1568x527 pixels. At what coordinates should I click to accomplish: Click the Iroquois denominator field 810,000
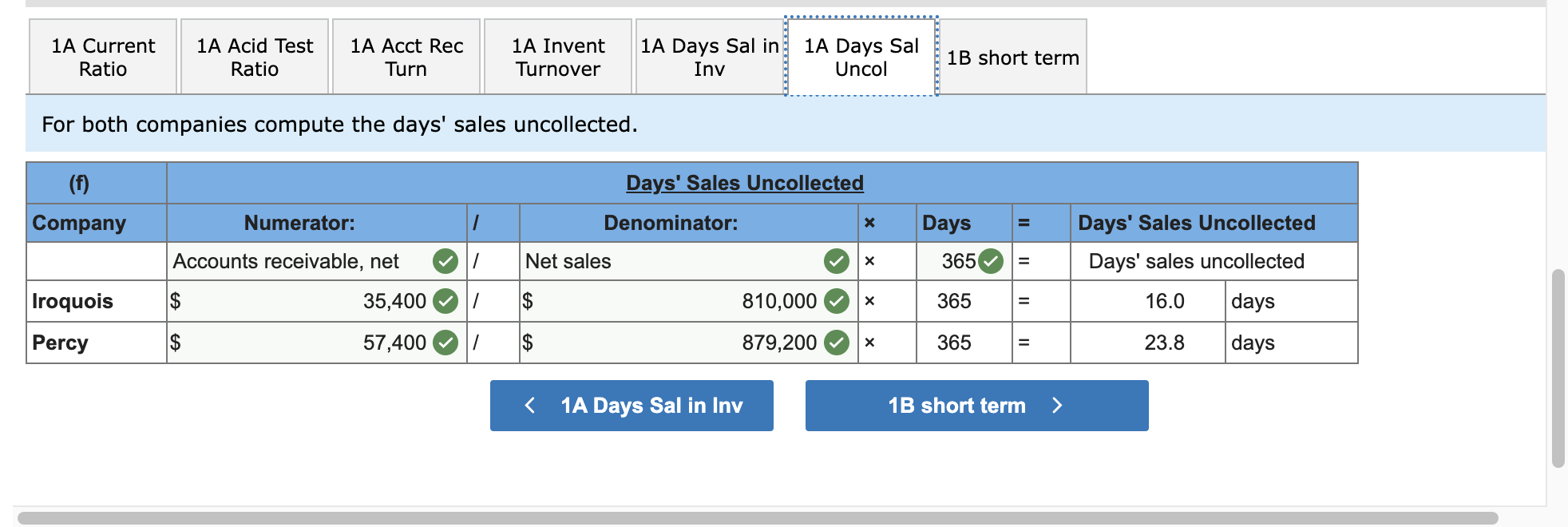point(688,301)
